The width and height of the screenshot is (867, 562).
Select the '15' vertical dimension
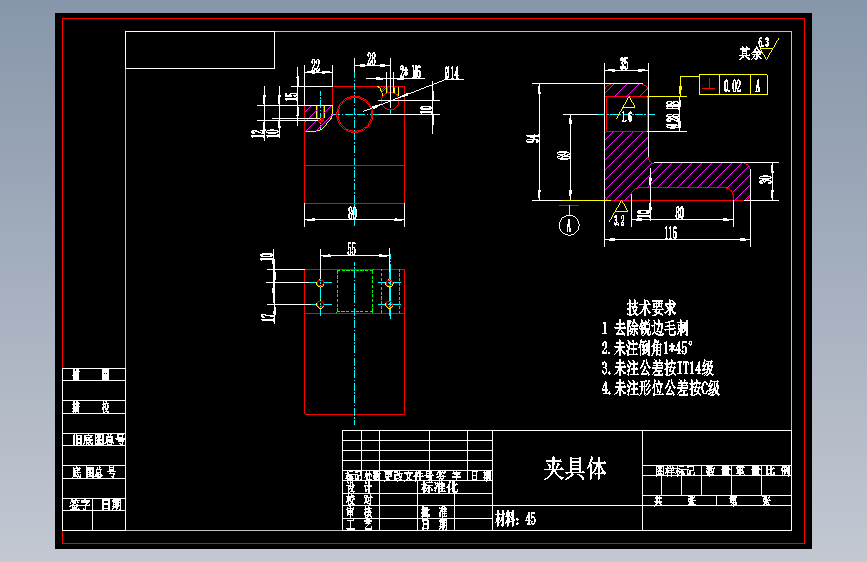click(291, 96)
